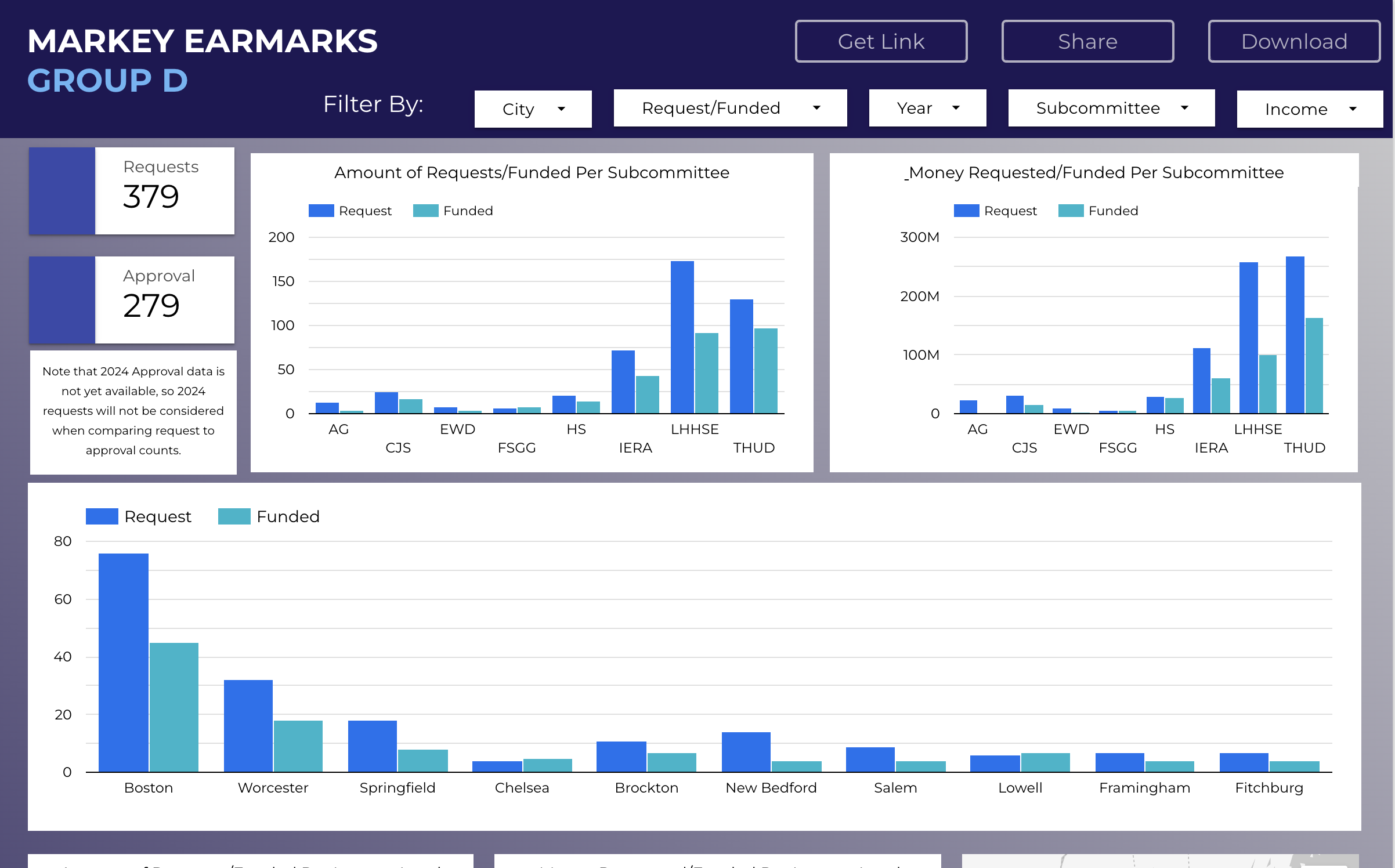Open the City filter dropdown
Screen dimensions: 1395x868
533,109
